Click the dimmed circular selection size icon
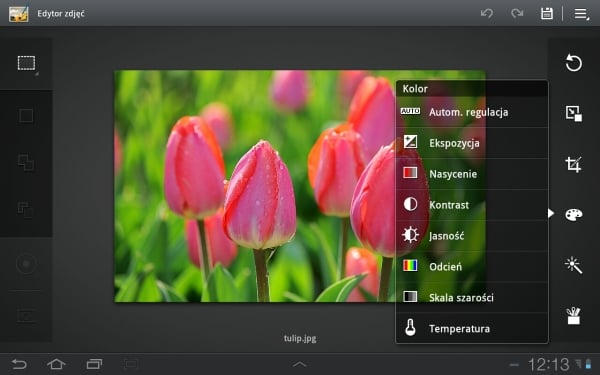600x375 pixels. point(26,264)
